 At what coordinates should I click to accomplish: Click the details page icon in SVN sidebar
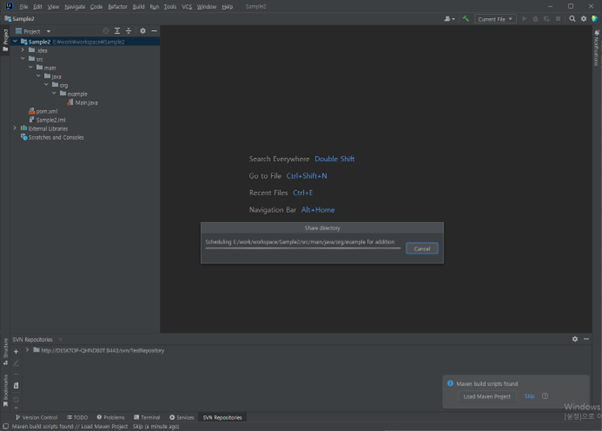point(16,385)
